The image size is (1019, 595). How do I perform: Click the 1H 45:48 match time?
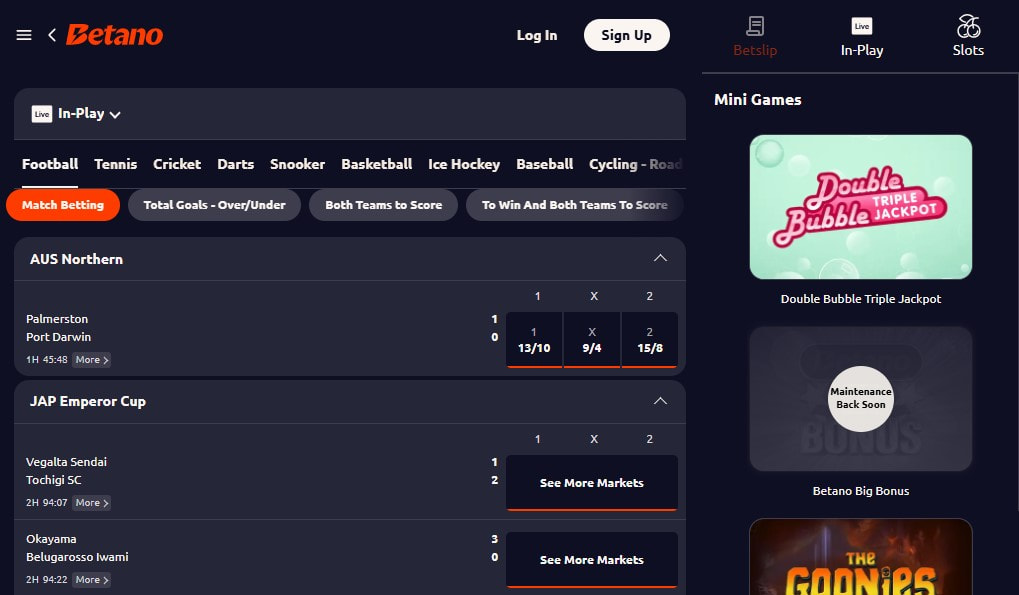tap(47, 360)
